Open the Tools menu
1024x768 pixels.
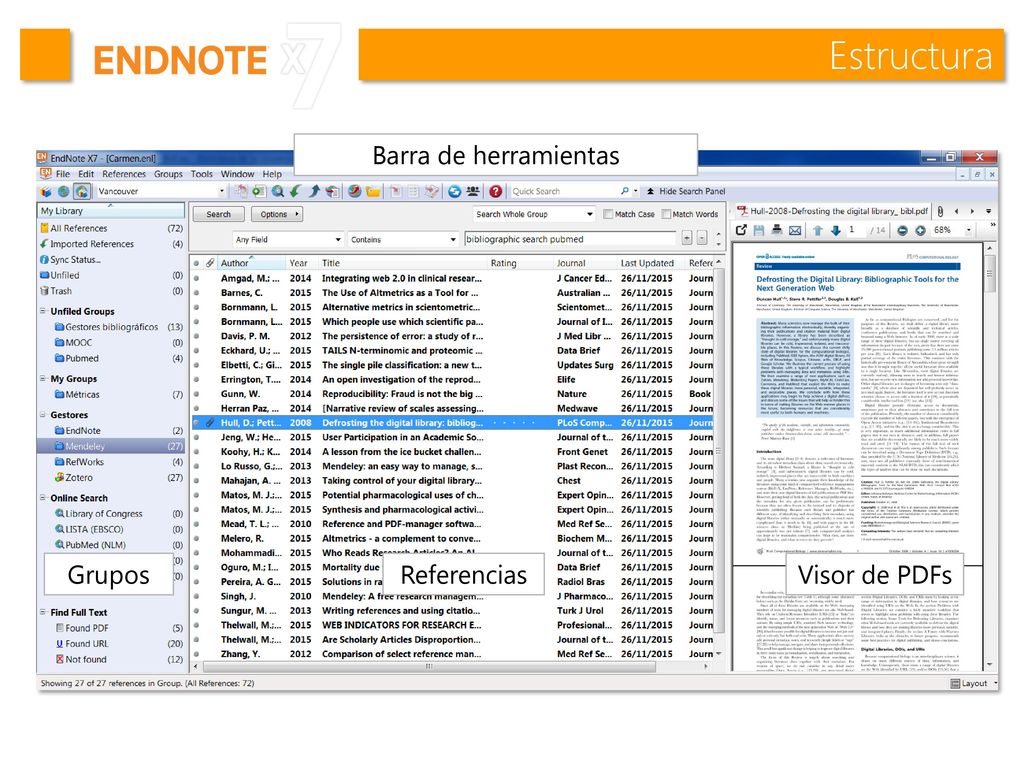tap(202, 174)
